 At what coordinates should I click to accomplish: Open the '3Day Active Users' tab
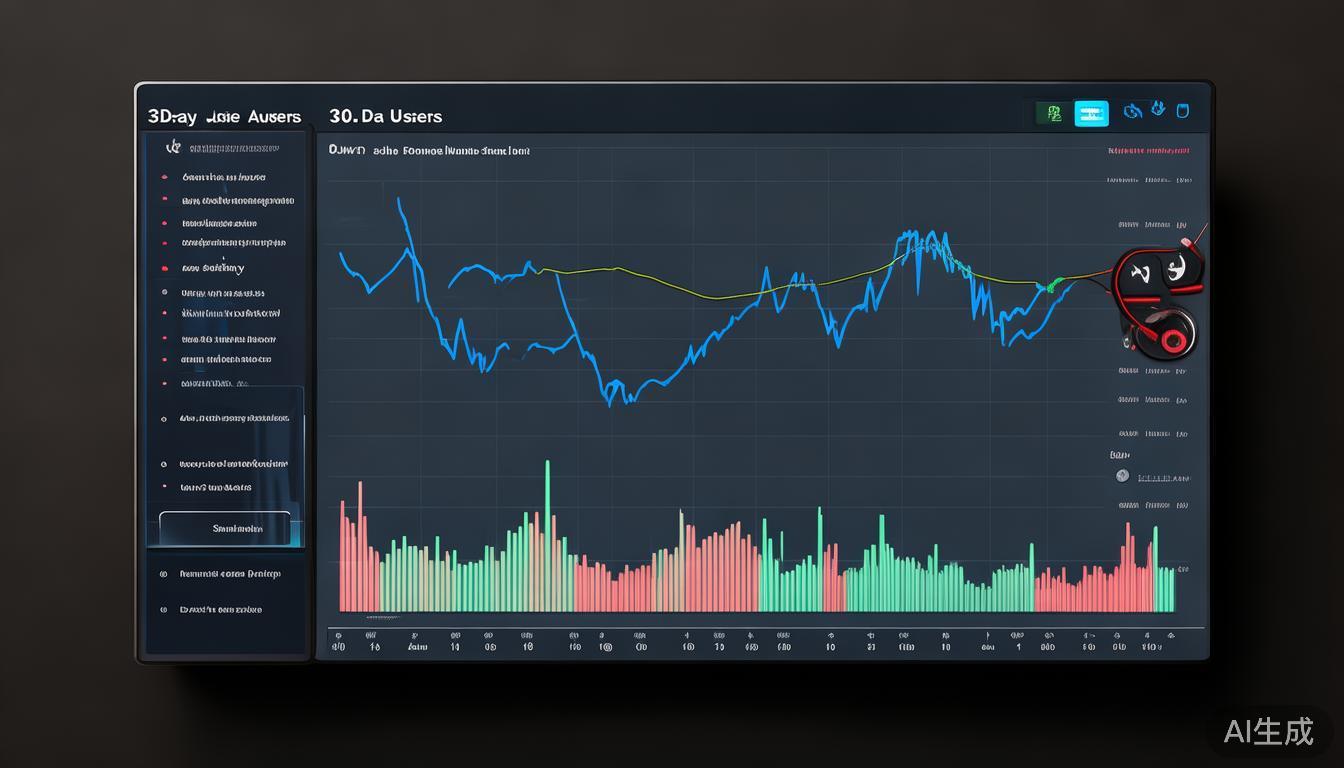click(x=224, y=117)
